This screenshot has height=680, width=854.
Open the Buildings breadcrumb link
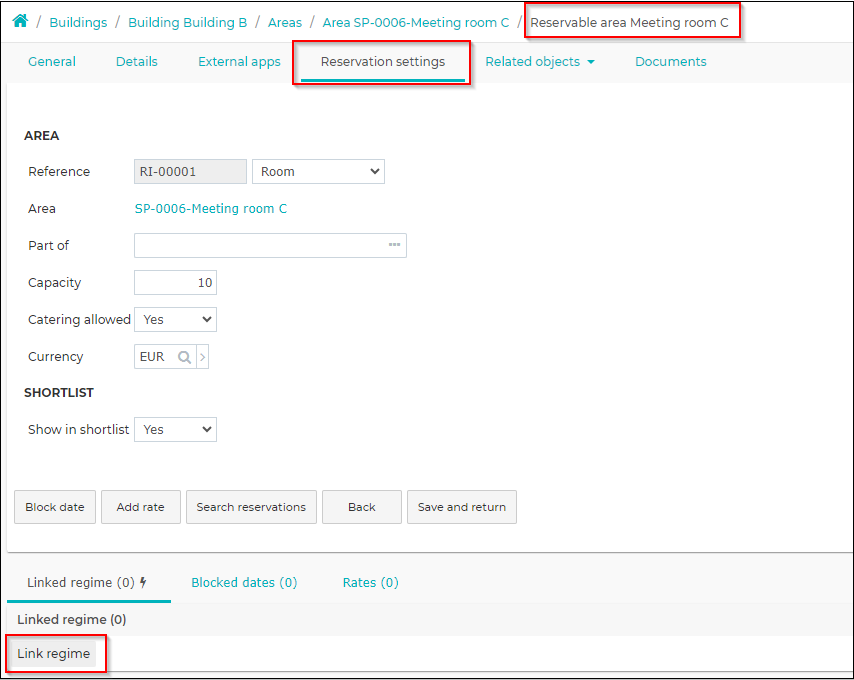pyautogui.click(x=78, y=22)
